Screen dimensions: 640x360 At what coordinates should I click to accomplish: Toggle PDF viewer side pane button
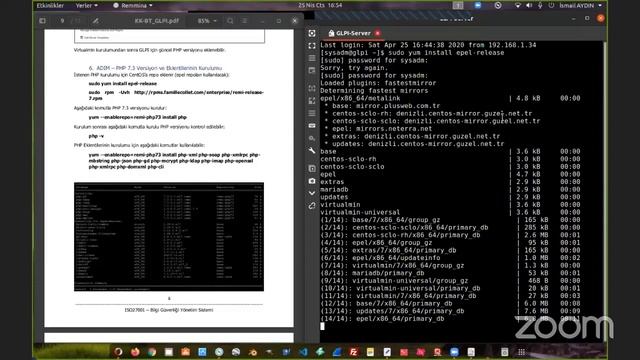click(42, 21)
